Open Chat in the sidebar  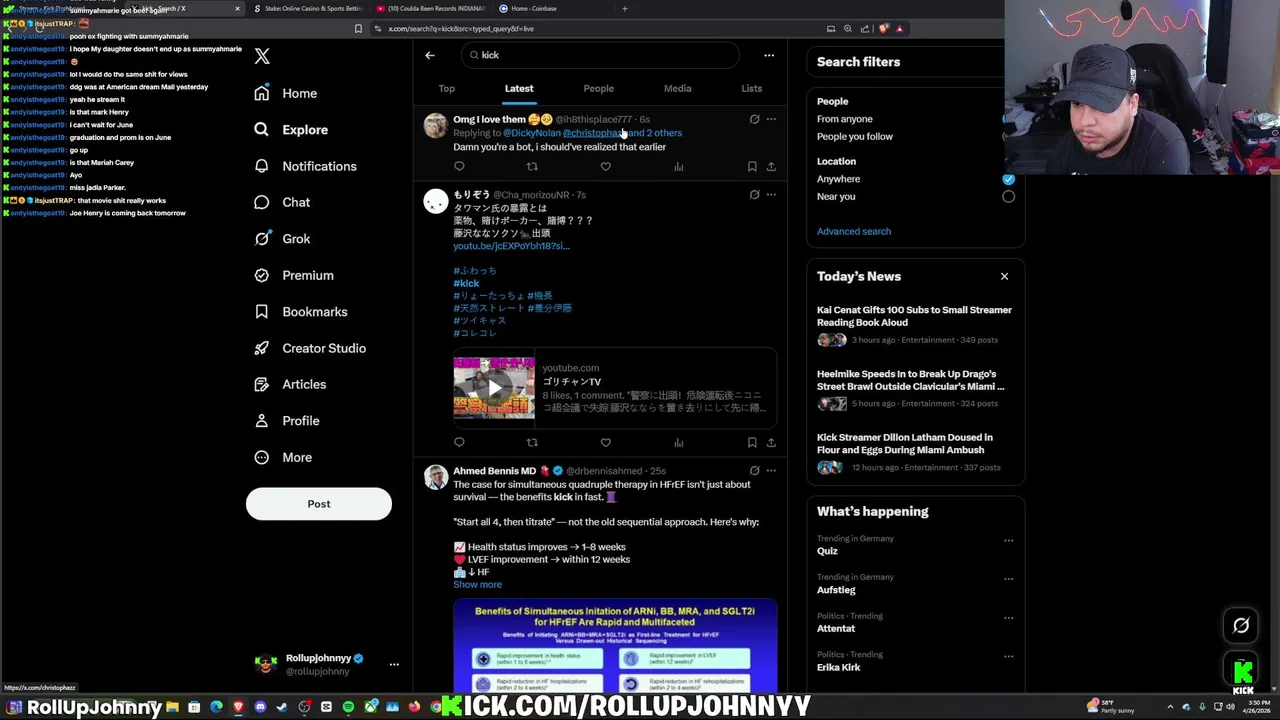click(282, 202)
